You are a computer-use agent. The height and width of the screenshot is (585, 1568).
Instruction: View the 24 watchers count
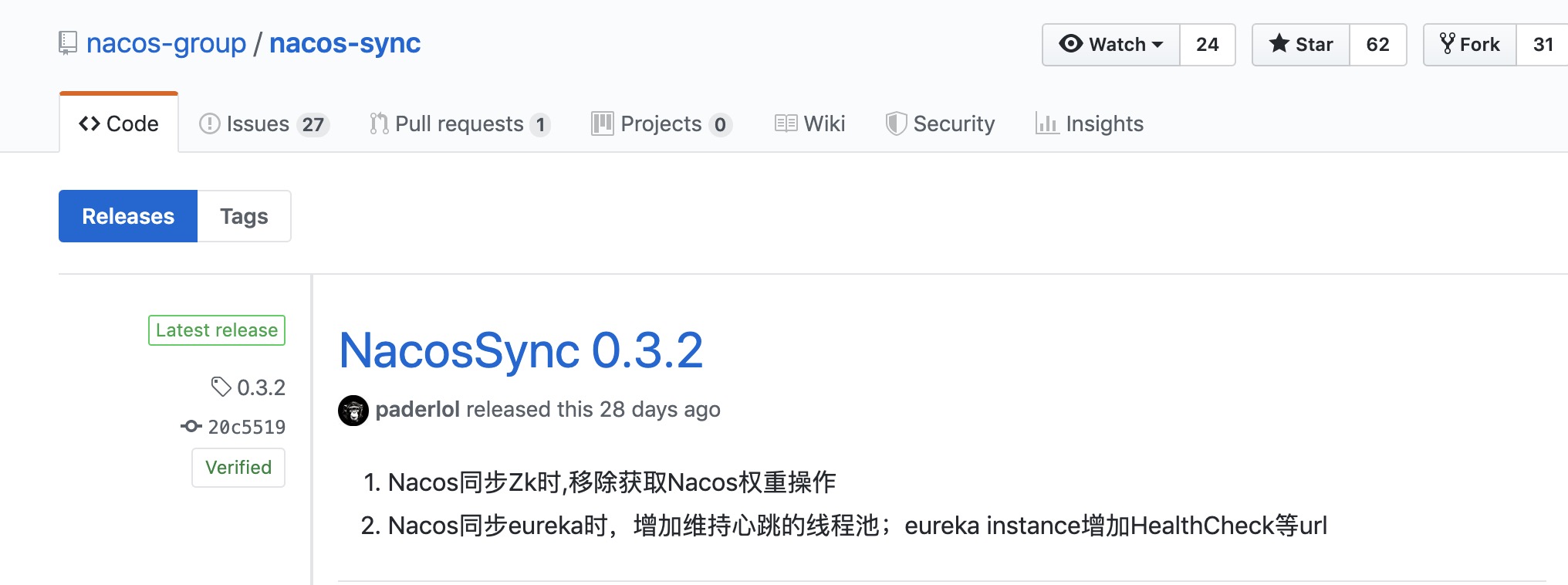(1207, 45)
